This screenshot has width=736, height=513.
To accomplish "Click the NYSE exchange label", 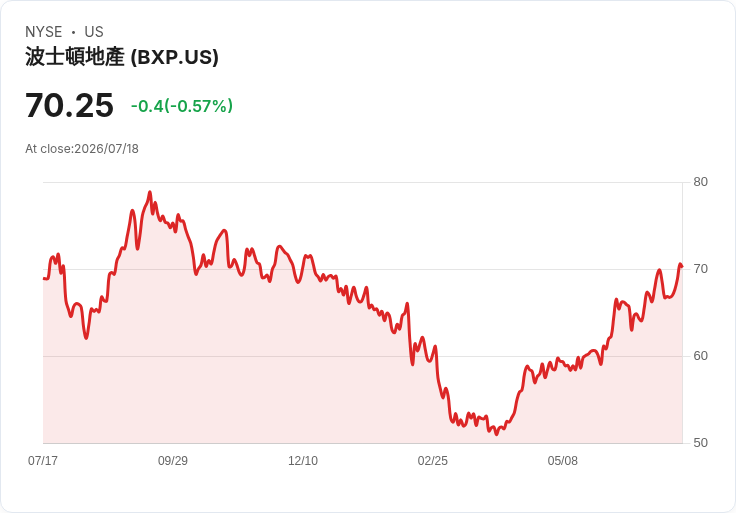I will [x=44, y=32].
